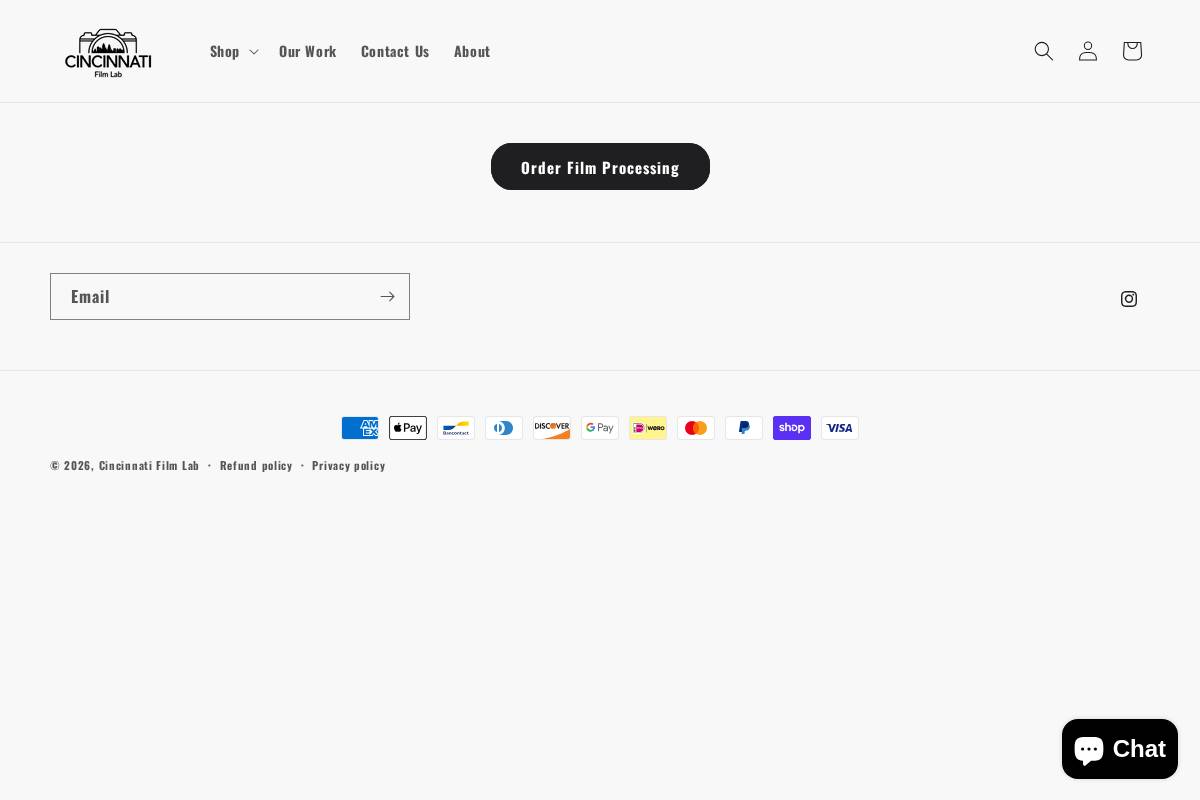The width and height of the screenshot is (1200, 800).
Task: Click the Visa payment icon
Action: click(840, 428)
